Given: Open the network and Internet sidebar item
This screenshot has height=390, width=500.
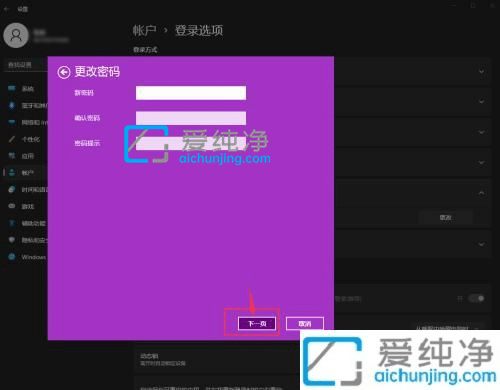Looking at the screenshot, I should coord(27,122).
